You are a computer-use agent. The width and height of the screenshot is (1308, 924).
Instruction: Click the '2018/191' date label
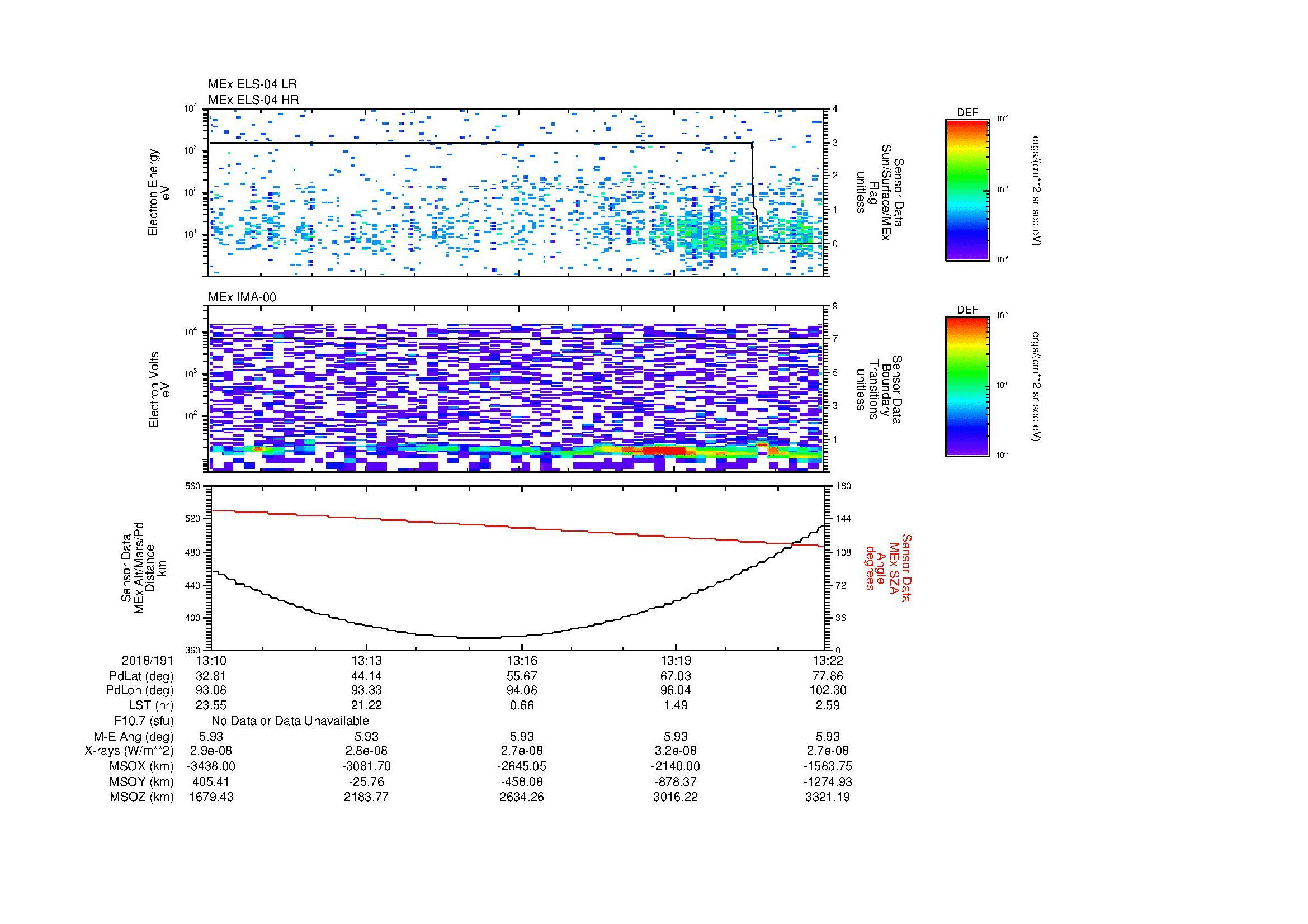pos(148,660)
